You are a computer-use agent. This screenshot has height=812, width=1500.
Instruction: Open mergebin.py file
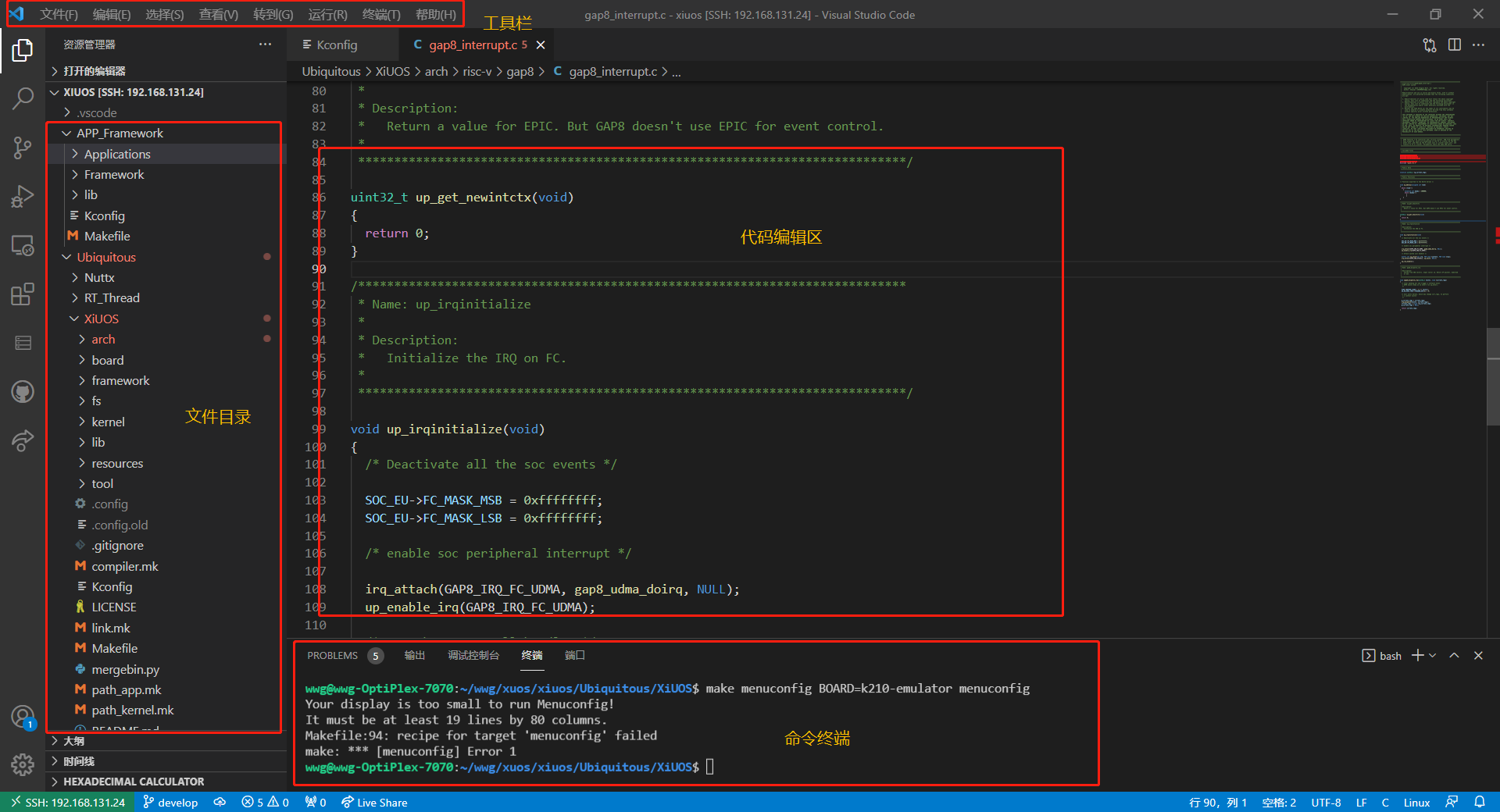[166, 670]
